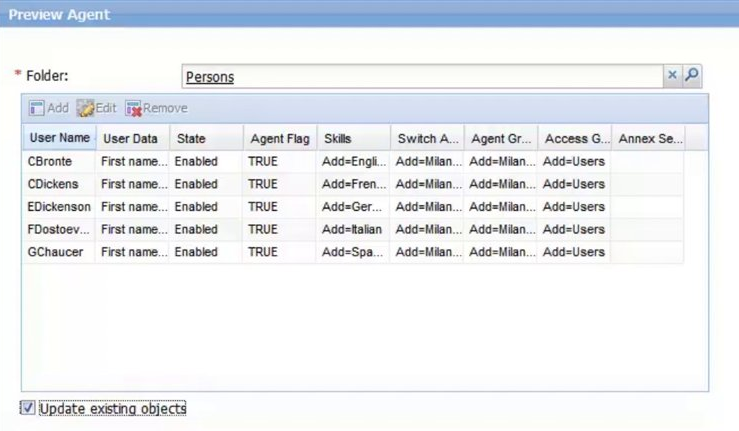Click the Agent Flag column header
This screenshot has height=431, width=739.
pos(280,139)
